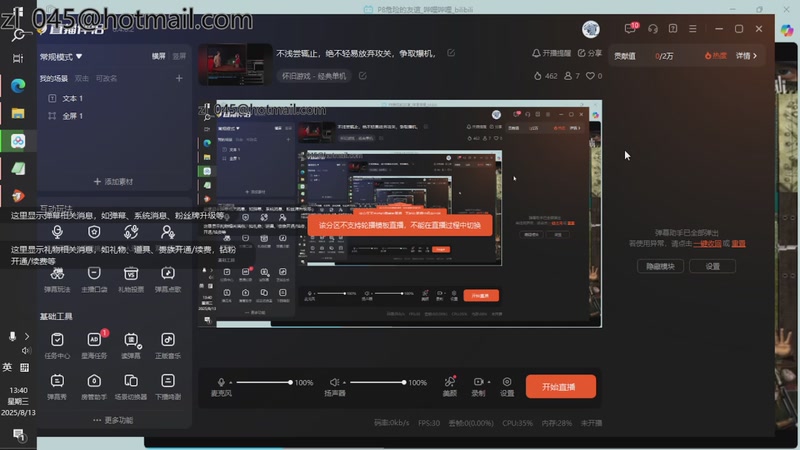Expand speaker device arrow next to 扬声器
Screen dimensions: 800x450
(x=344, y=382)
